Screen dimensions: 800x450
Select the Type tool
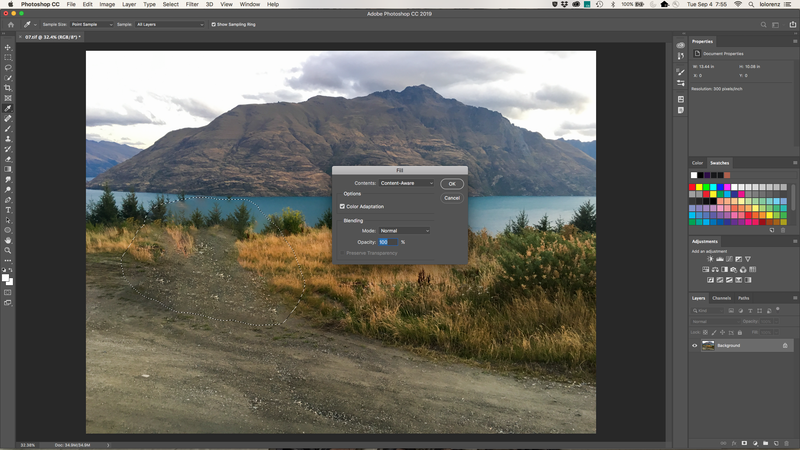click(8, 210)
